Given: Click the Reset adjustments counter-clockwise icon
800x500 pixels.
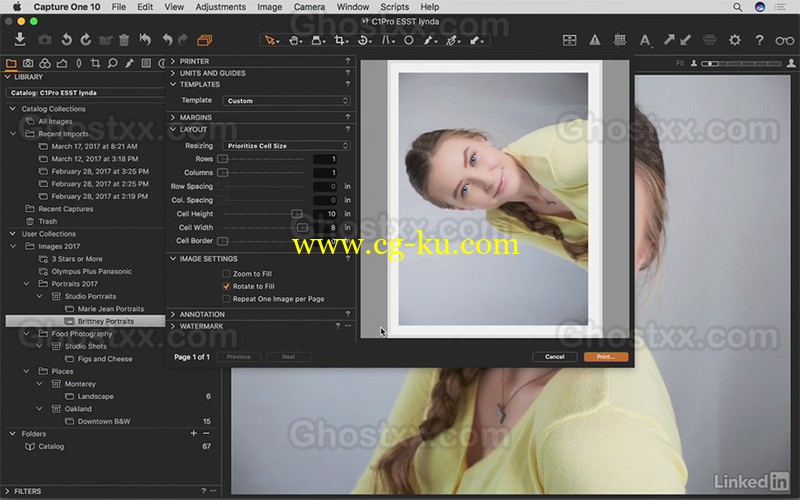Looking at the screenshot, I should [66, 39].
